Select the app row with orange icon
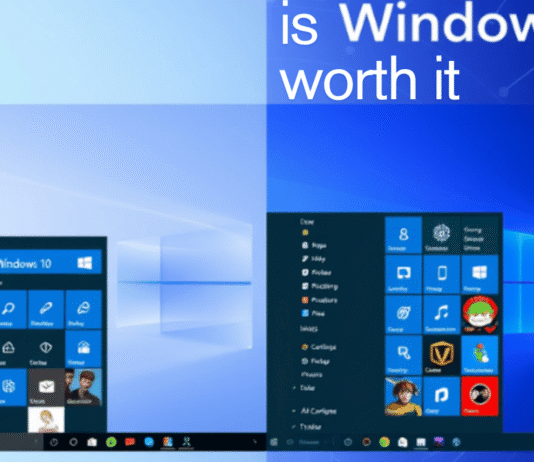The height and width of the screenshot is (462, 534). 319,300
